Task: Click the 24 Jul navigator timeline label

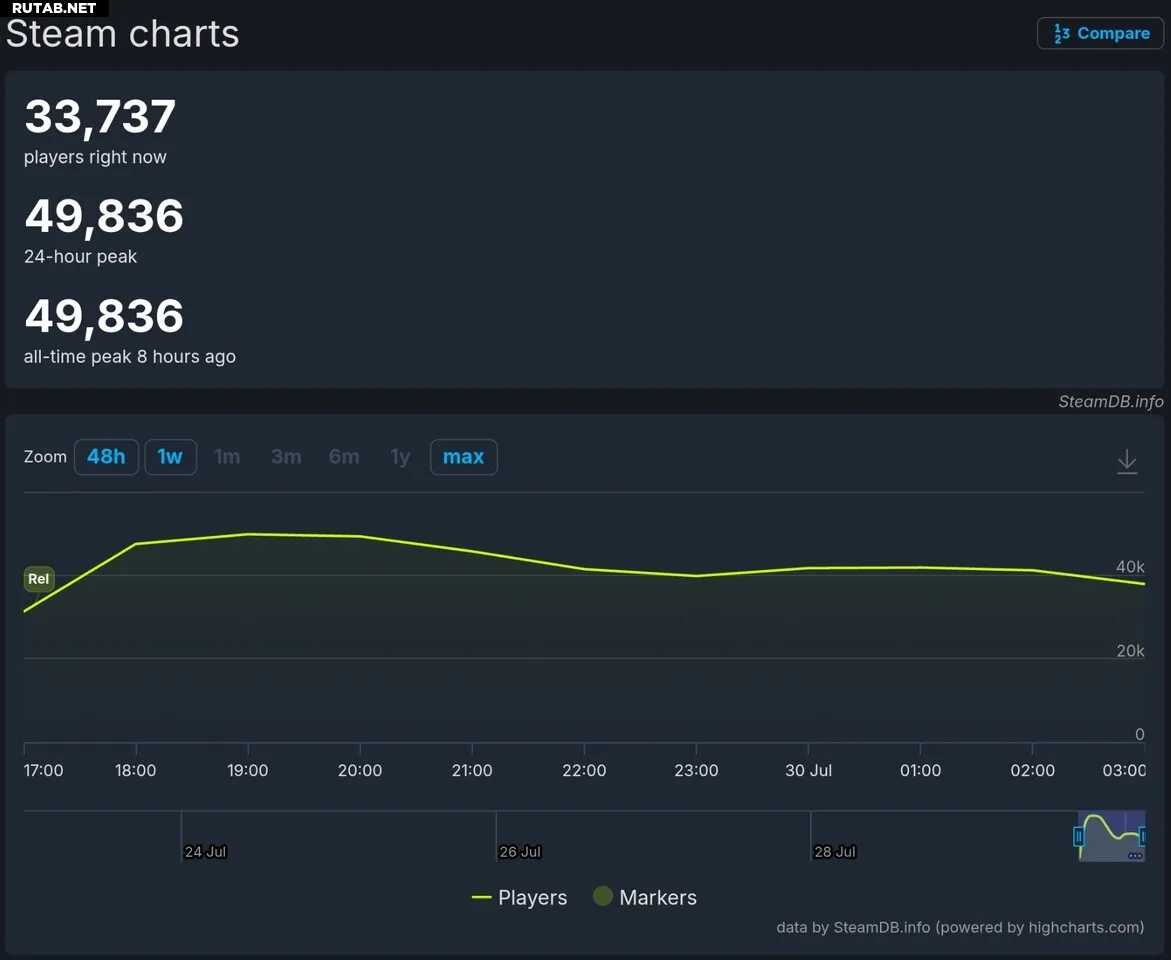Action: coord(205,852)
